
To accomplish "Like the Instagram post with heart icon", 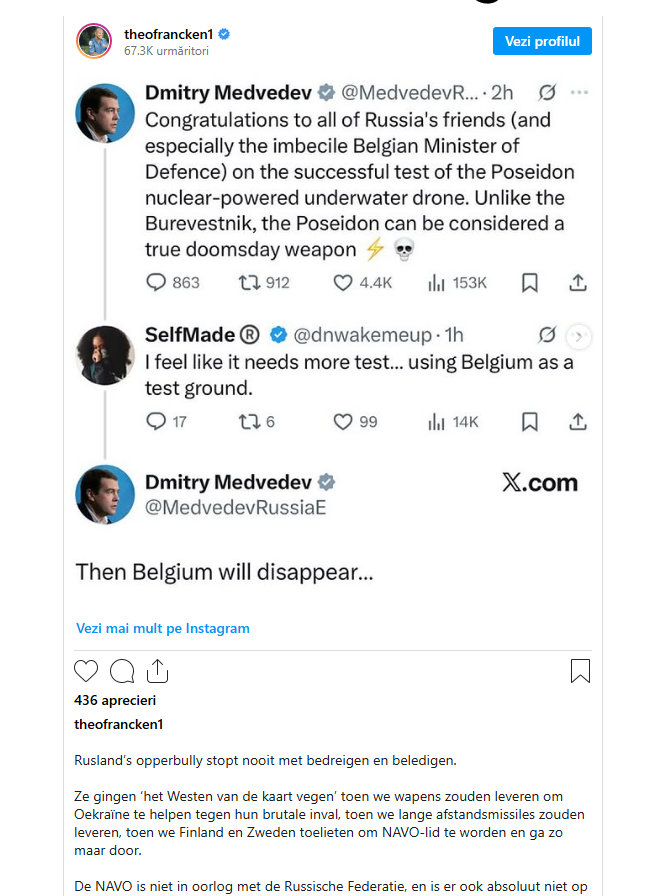I will pyautogui.click(x=87, y=670).
